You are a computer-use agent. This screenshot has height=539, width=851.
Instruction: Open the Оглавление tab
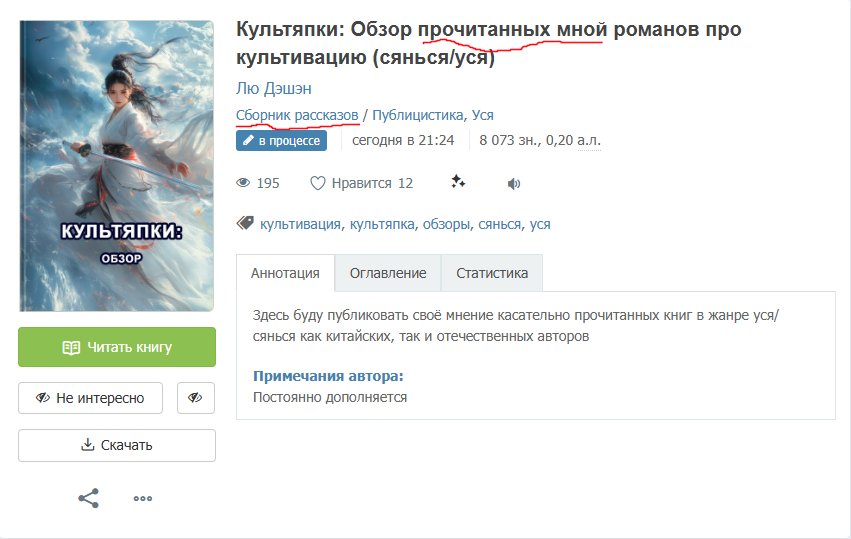pos(388,273)
